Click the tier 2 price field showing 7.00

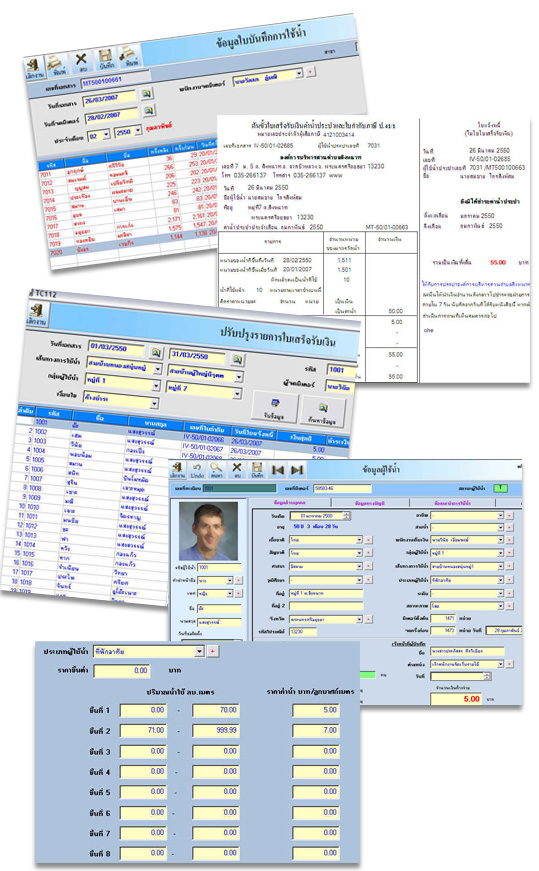[x=316, y=730]
